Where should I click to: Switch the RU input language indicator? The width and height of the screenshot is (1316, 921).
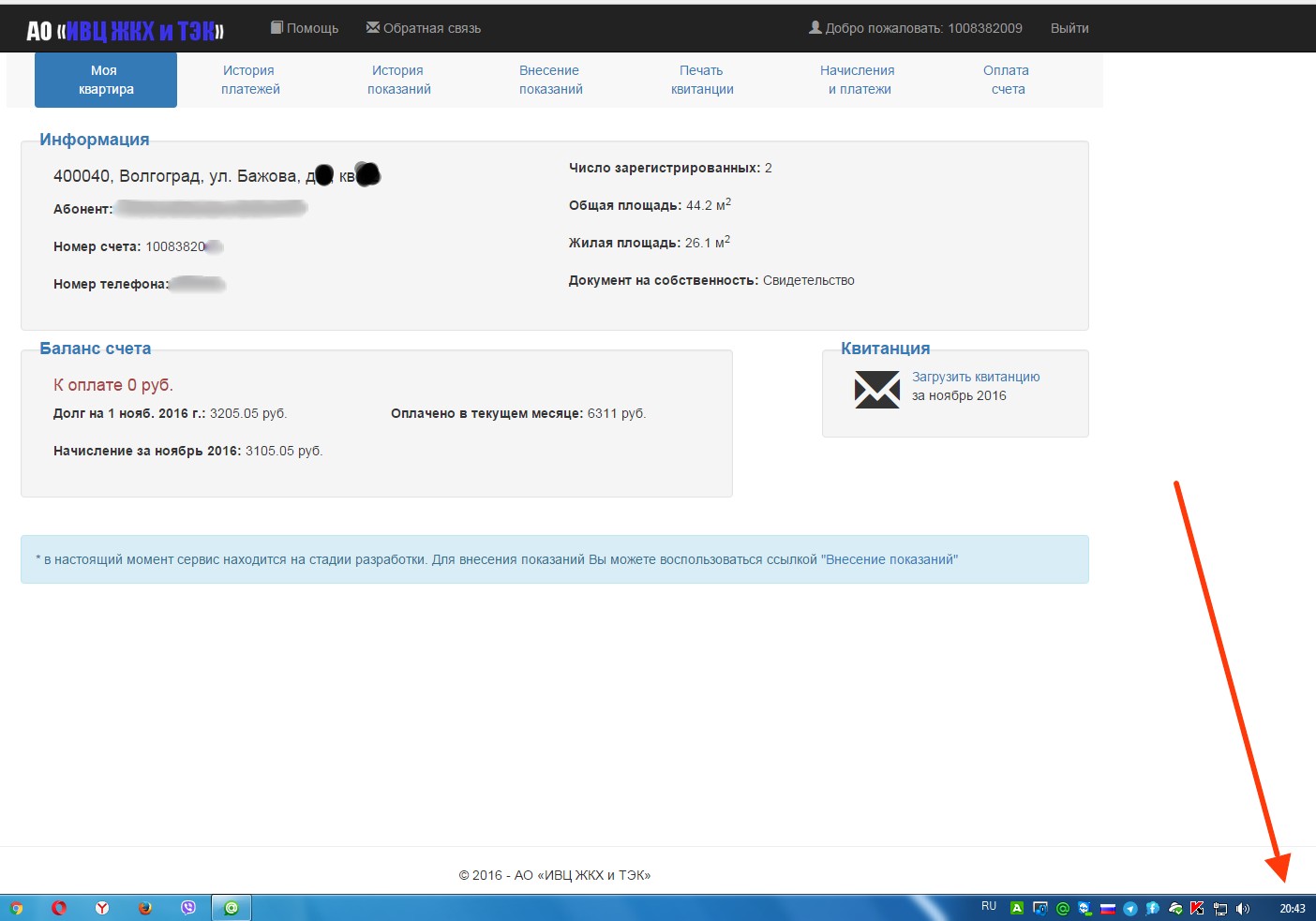click(x=989, y=906)
